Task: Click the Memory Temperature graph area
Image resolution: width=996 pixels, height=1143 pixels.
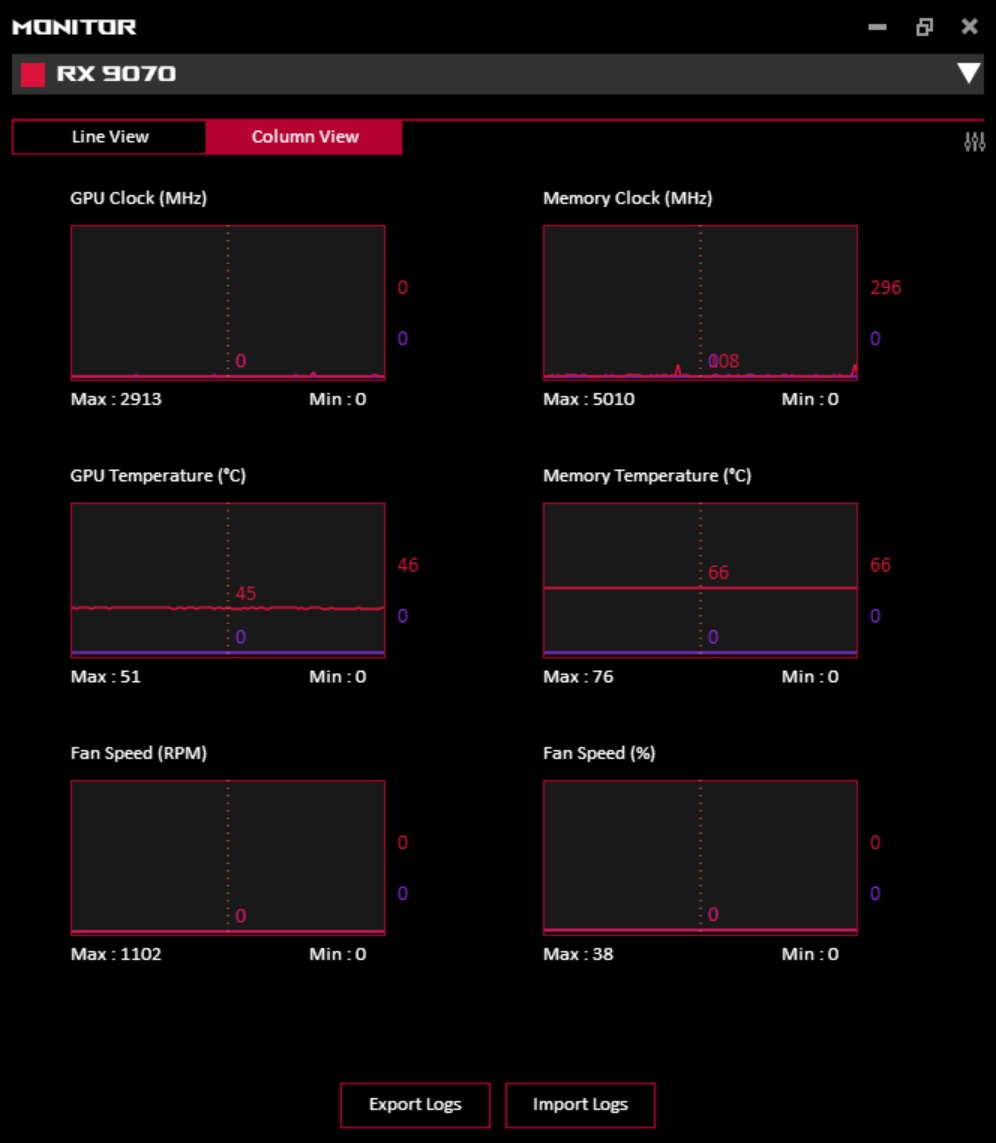Action: [700, 580]
